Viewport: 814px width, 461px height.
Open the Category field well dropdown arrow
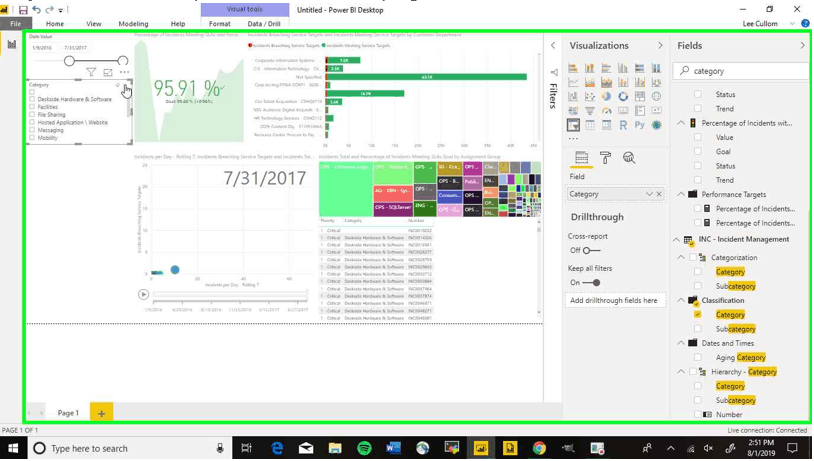pos(649,194)
